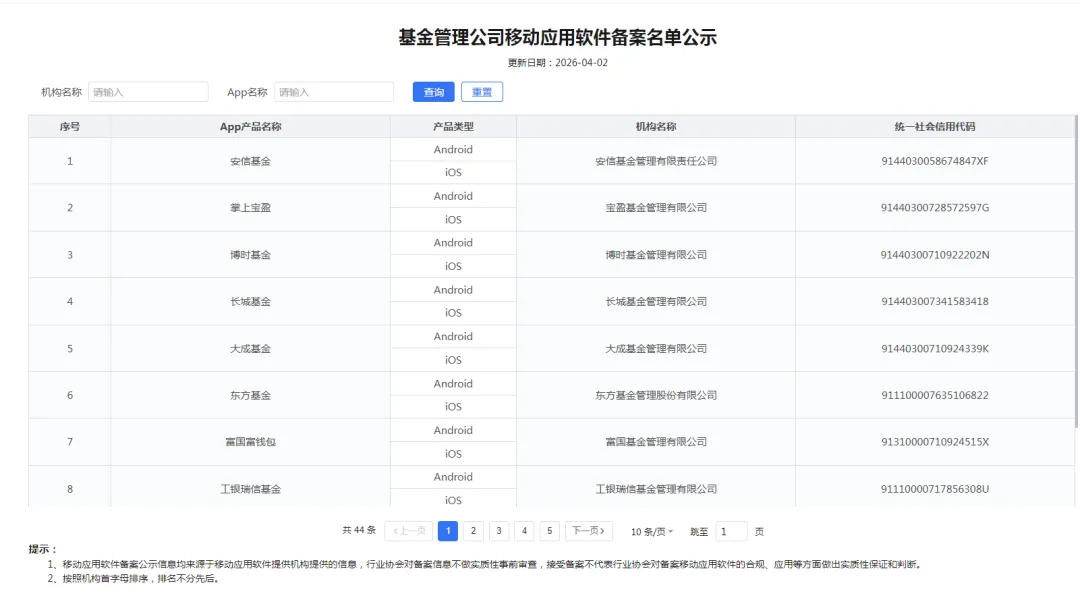The width and height of the screenshot is (1080, 600).
Task: Click the App产品名称 column header
Action: click(251, 126)
